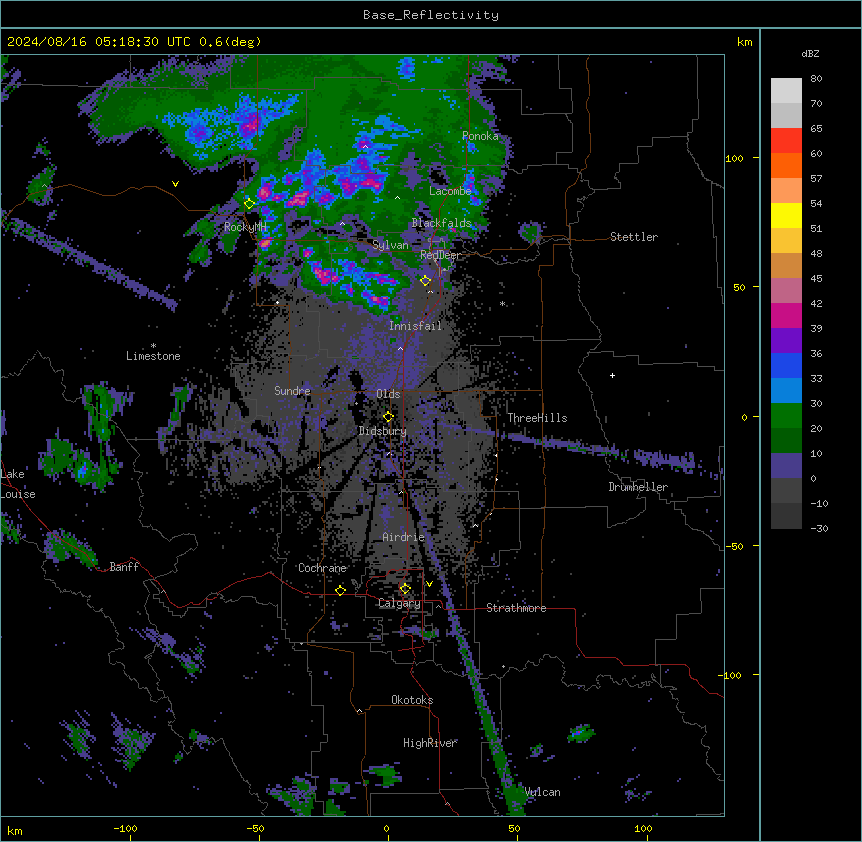Pick the magenta 39–42 dBZ legend color

coord(786,315)
